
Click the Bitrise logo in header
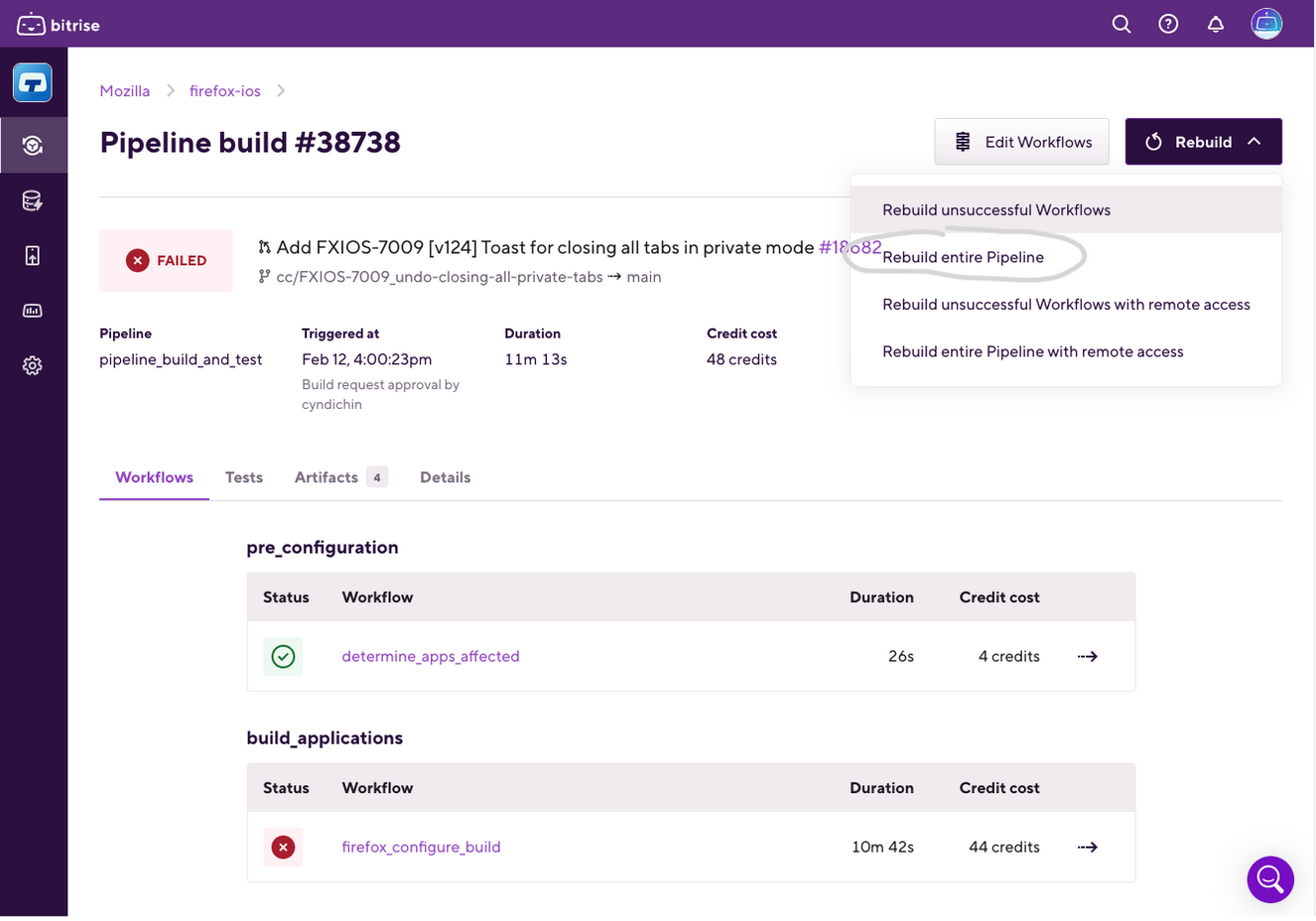[59, 25]
